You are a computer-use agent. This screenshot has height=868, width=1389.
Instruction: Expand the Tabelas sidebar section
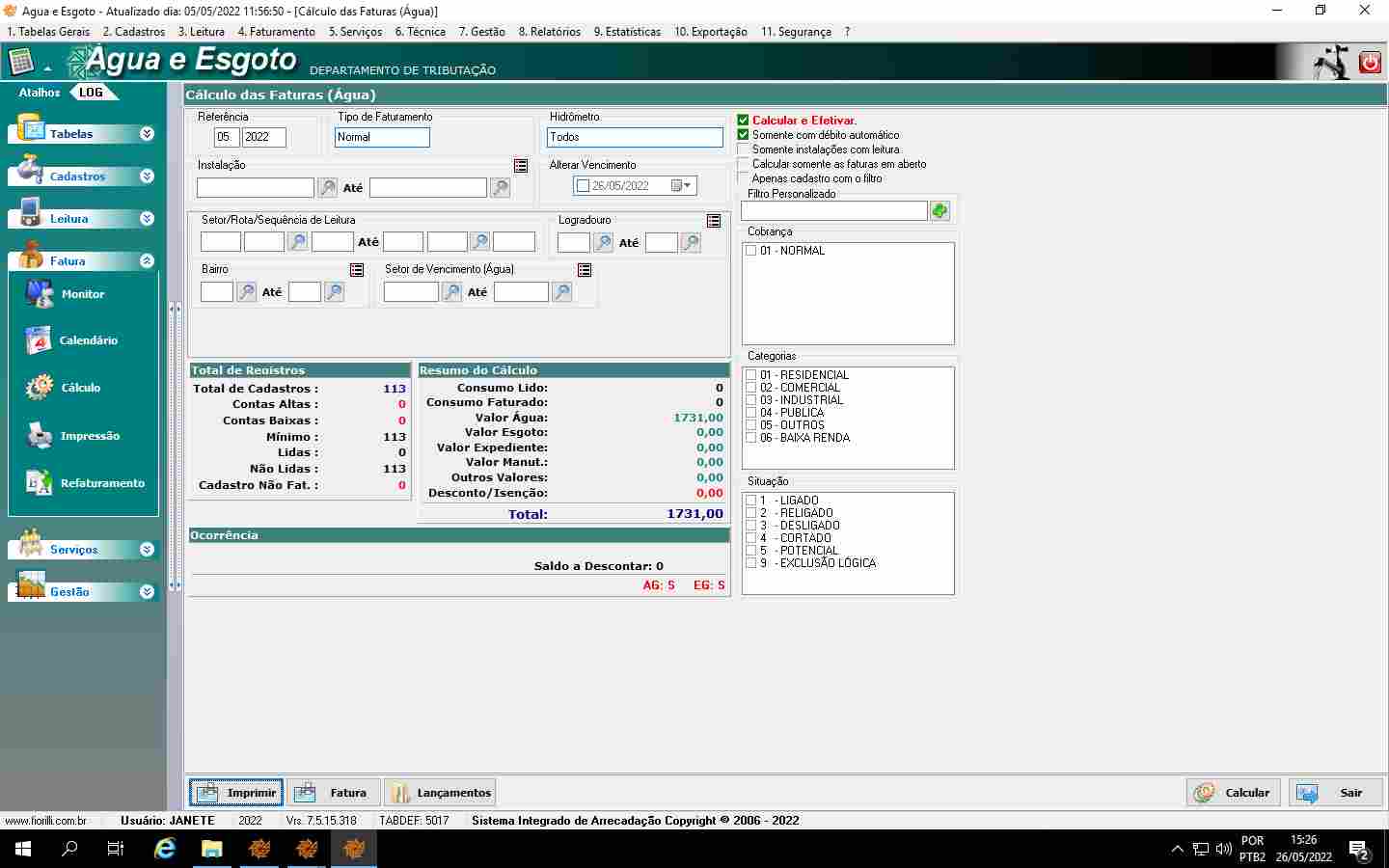click(x=147, y=134)
